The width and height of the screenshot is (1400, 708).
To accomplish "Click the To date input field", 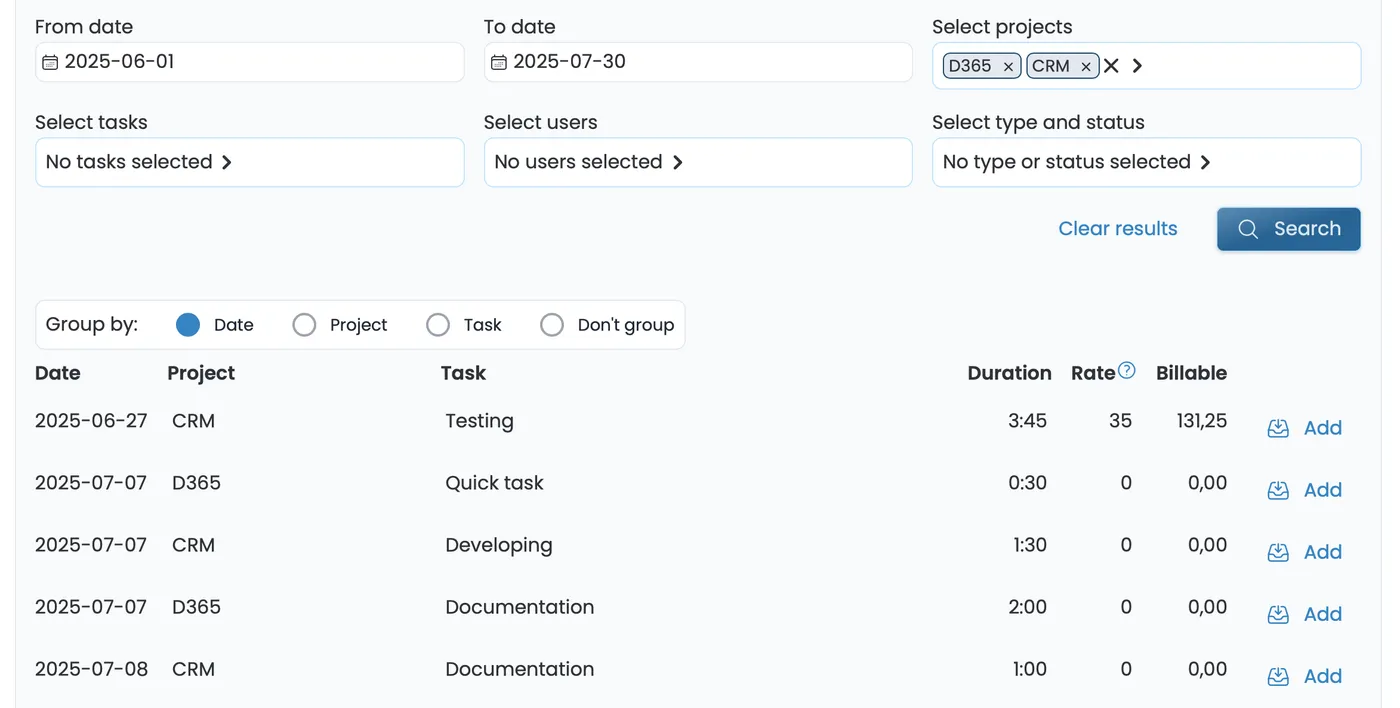I will [698, 62].
